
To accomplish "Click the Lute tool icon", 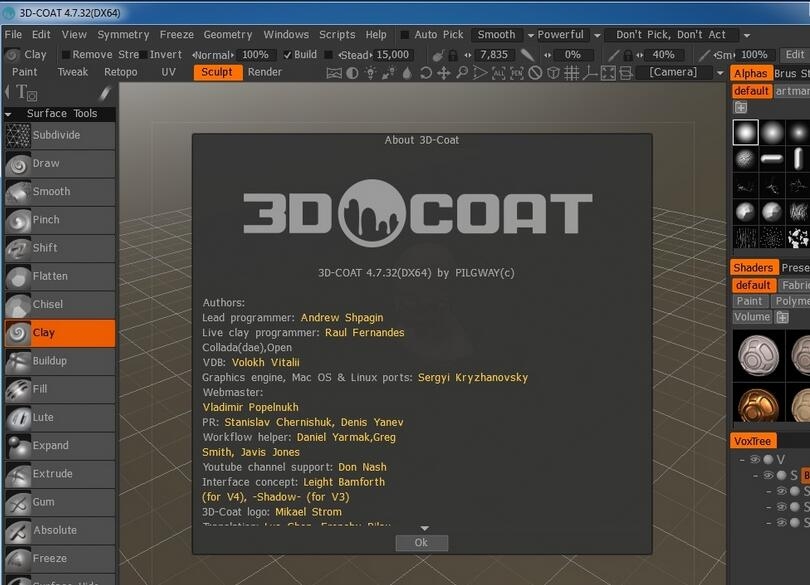I will (18, 418).
